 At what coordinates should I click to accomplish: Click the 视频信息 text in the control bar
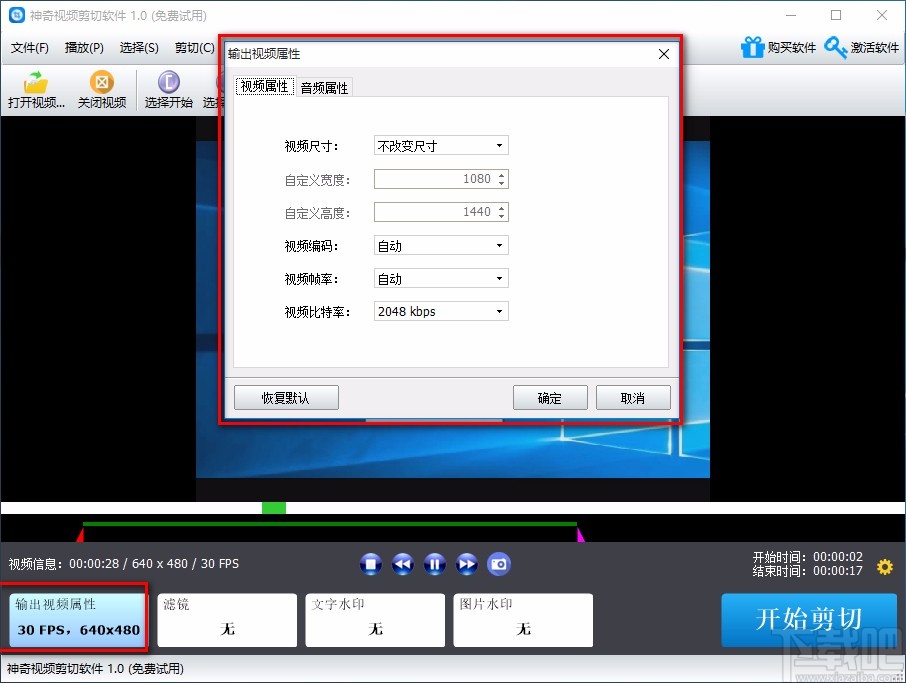coord(124,564)
